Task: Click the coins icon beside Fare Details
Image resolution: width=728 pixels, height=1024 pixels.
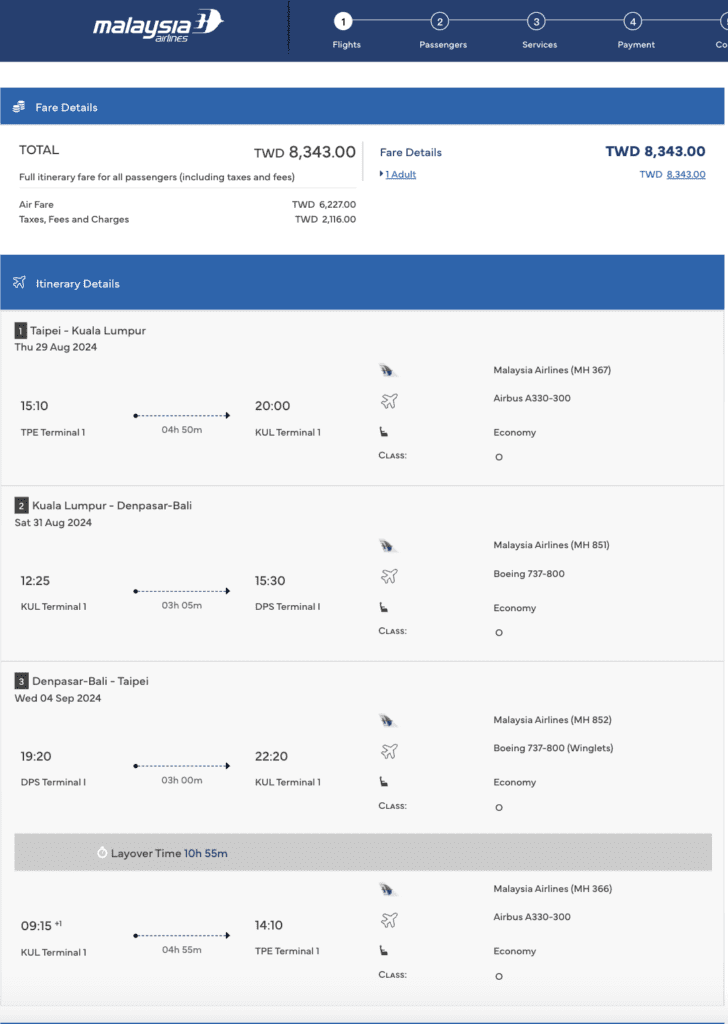Action: tap(19, 106)
